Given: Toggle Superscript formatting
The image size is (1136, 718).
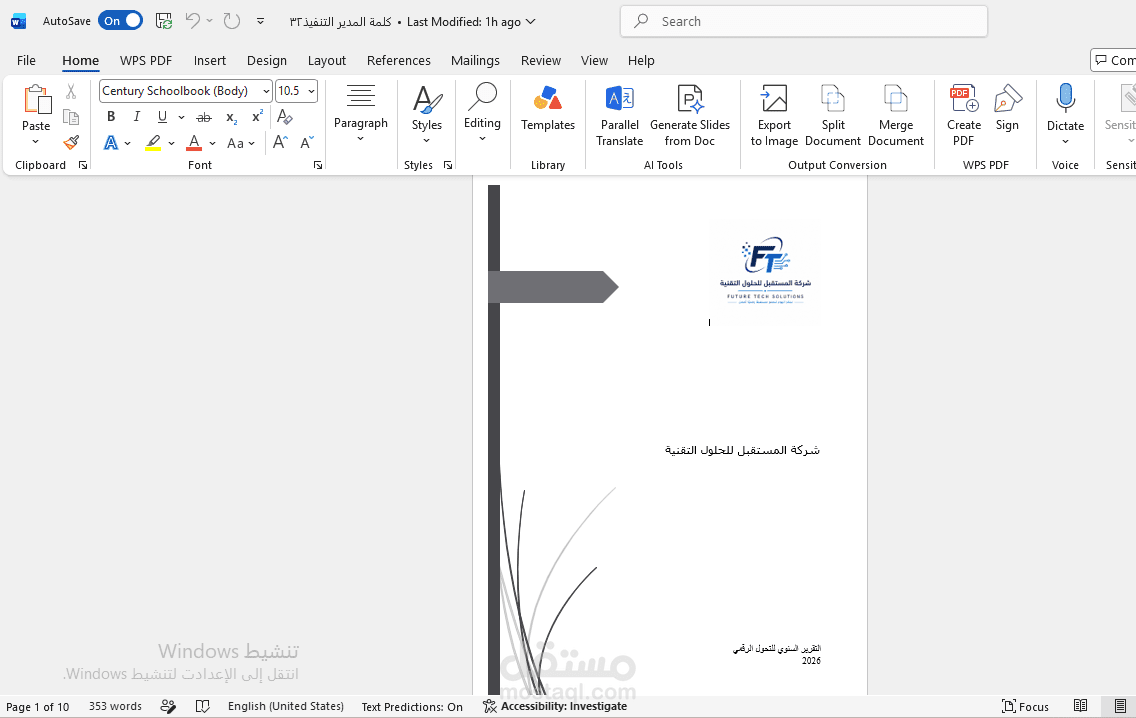Looking at the screenshot, I should (257, 117).
